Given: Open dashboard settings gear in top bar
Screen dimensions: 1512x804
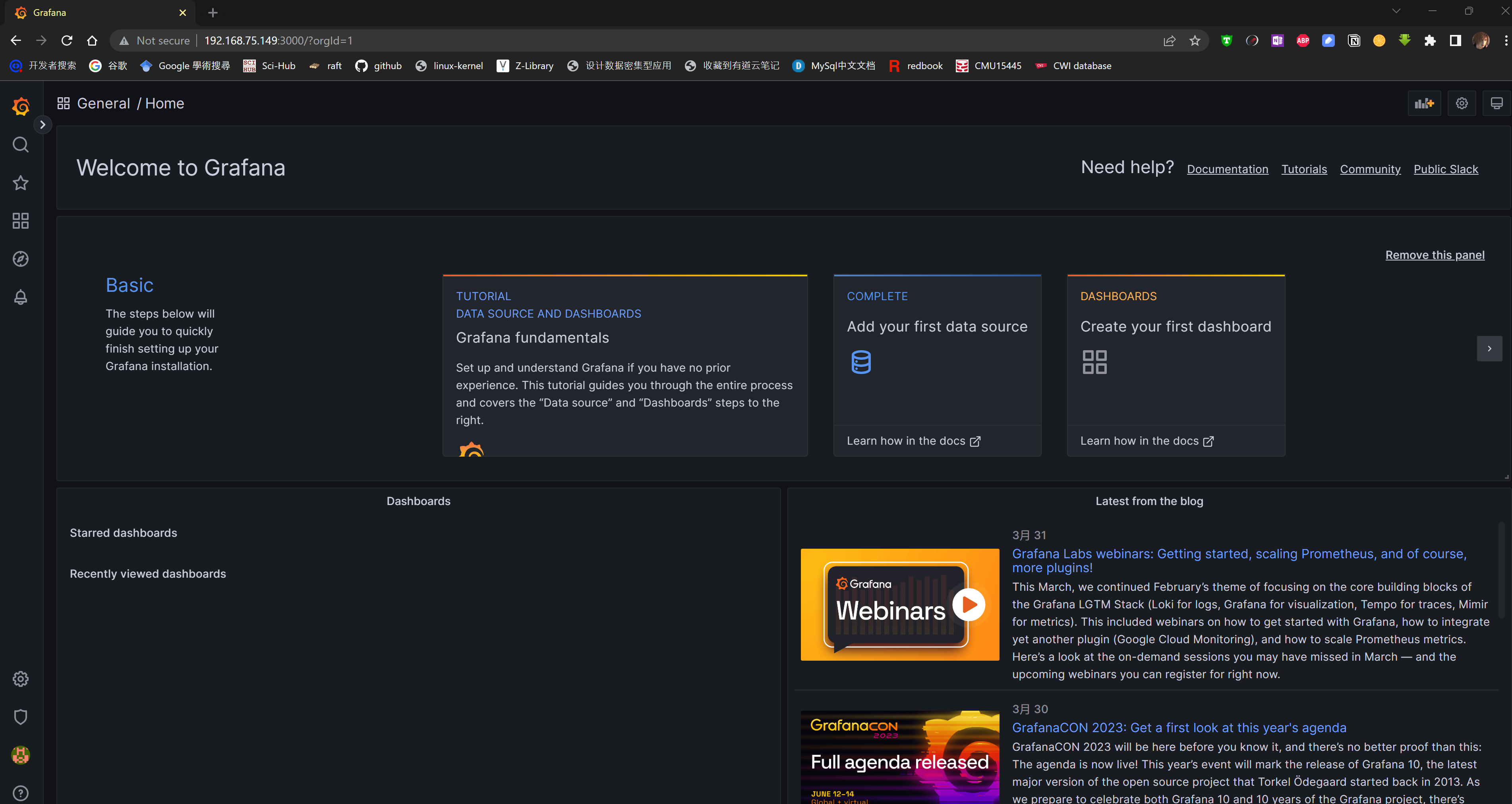Looking at the screenshot, I should click(1462, 104).
